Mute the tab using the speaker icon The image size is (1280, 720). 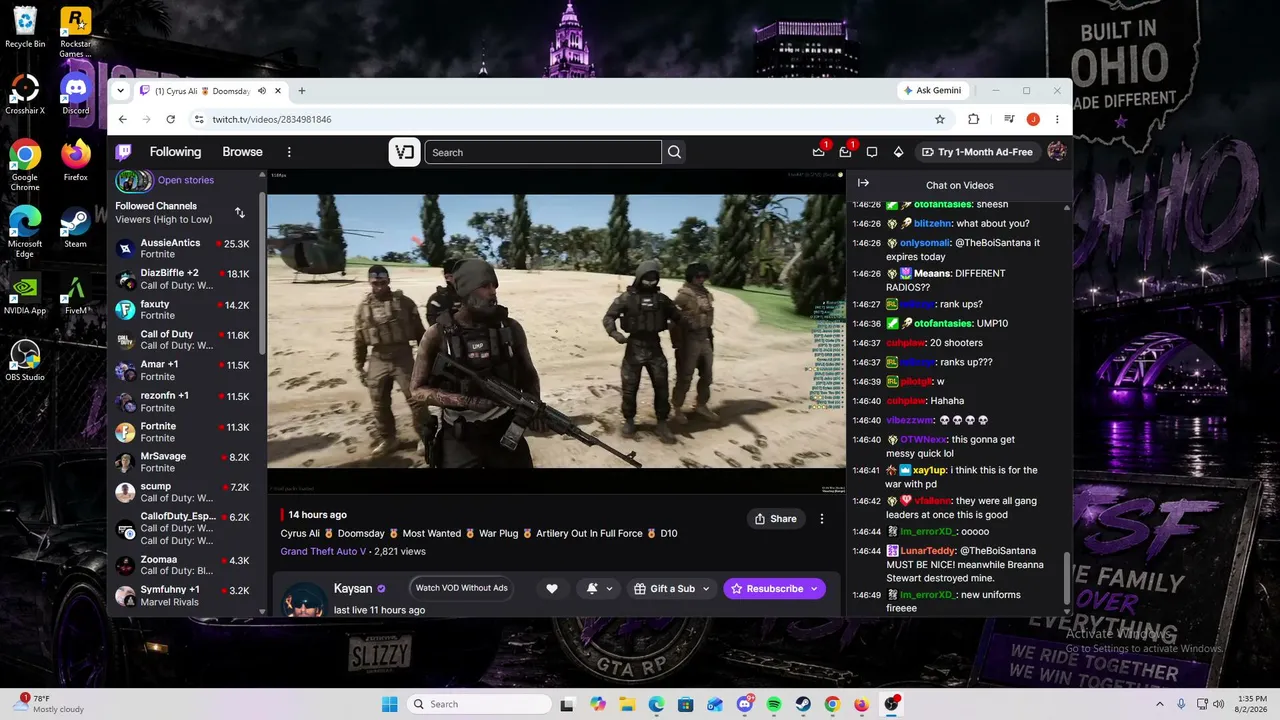point(261,91)
